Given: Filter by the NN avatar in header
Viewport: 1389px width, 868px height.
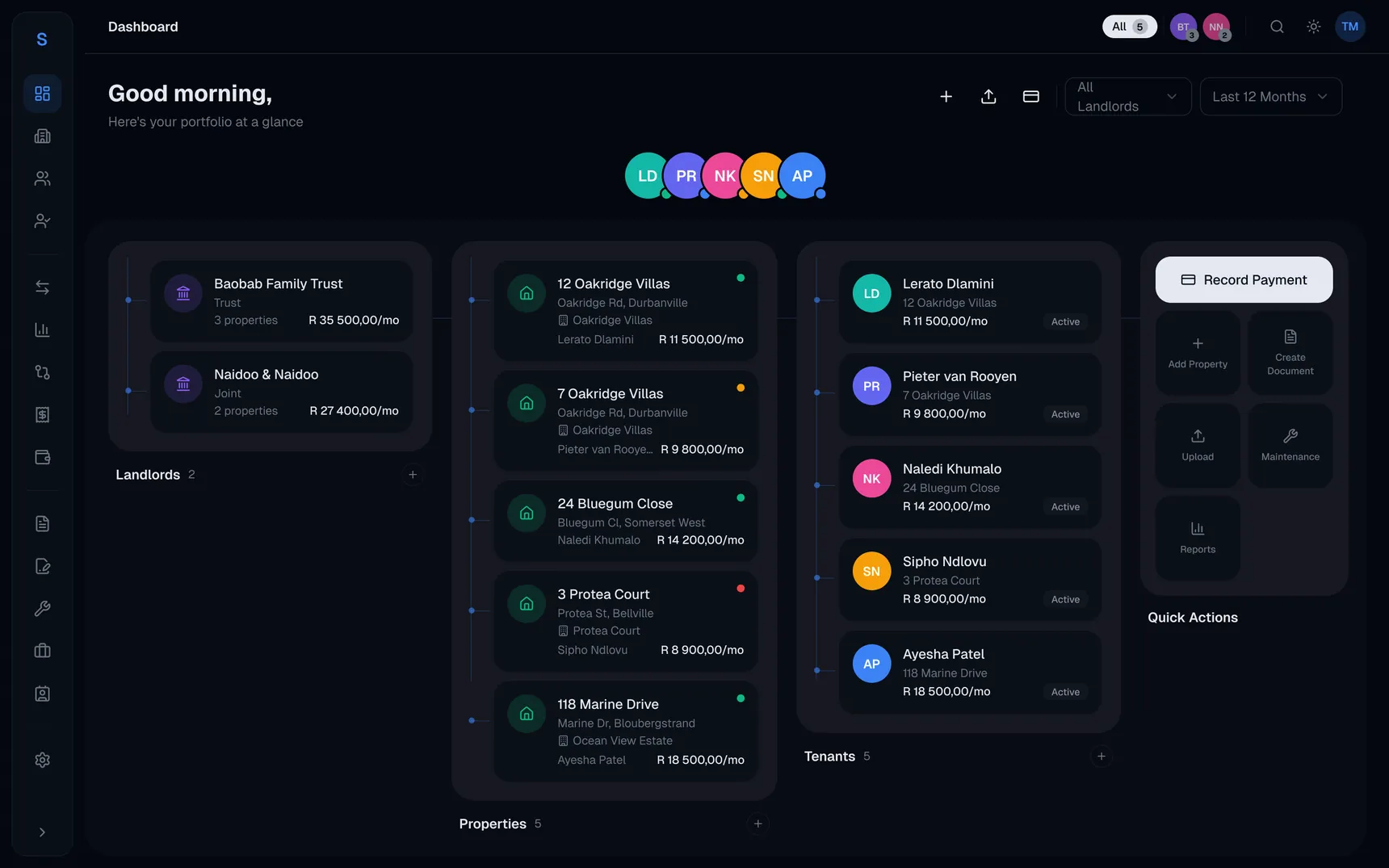Looking at the screenshot, I should pyautogui.click(x=1216, y=27).
